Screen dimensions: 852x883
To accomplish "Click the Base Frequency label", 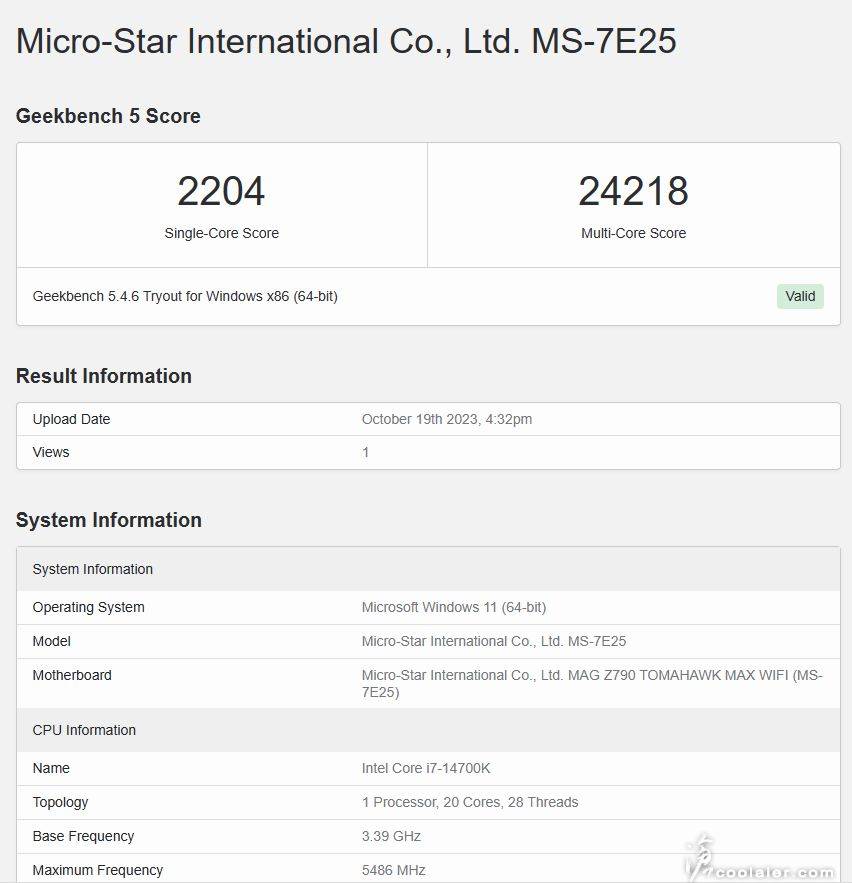I will (83, 836).
